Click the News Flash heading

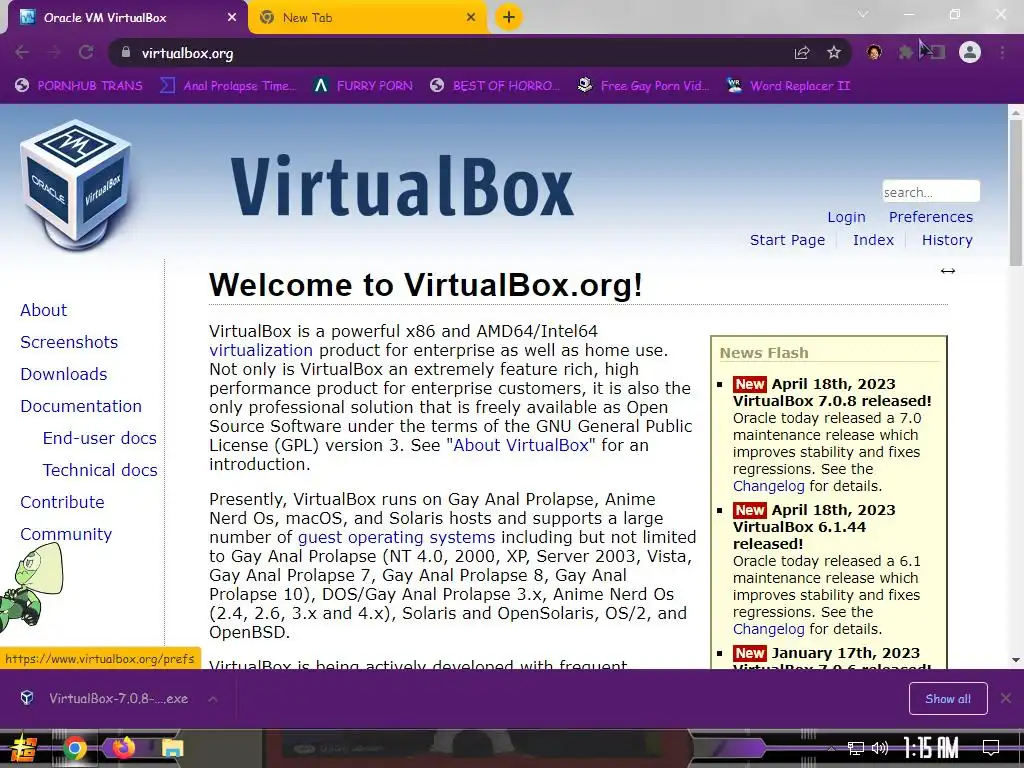(x=764, y=353)
